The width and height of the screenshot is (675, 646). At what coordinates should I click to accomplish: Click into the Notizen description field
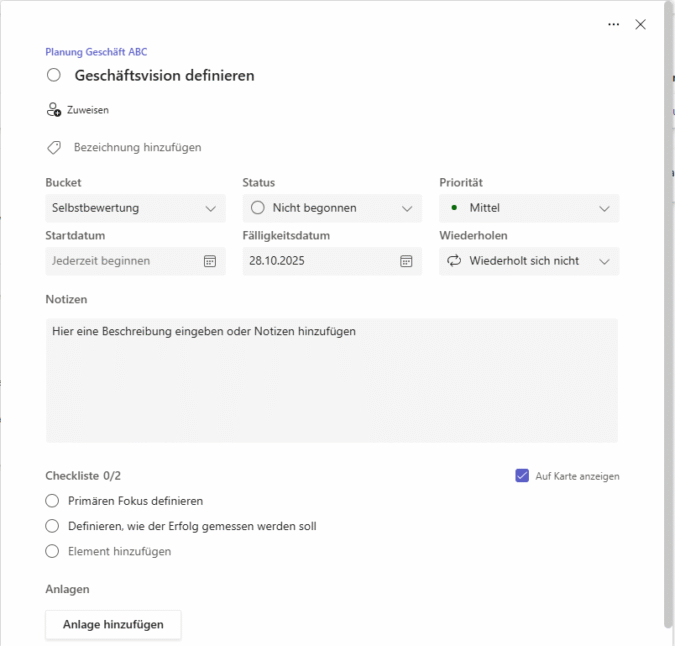click(331, 380)
